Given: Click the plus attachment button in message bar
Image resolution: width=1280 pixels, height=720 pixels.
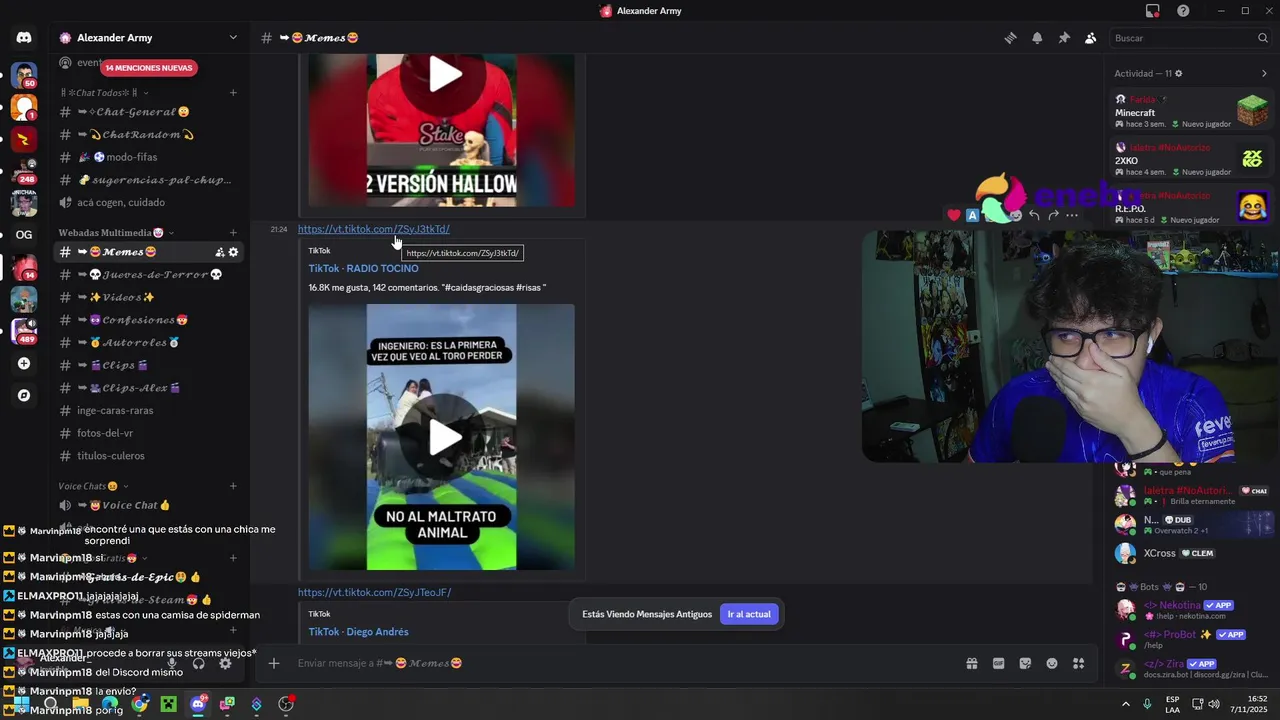Looking at the screenshot, I should point(273,663).
